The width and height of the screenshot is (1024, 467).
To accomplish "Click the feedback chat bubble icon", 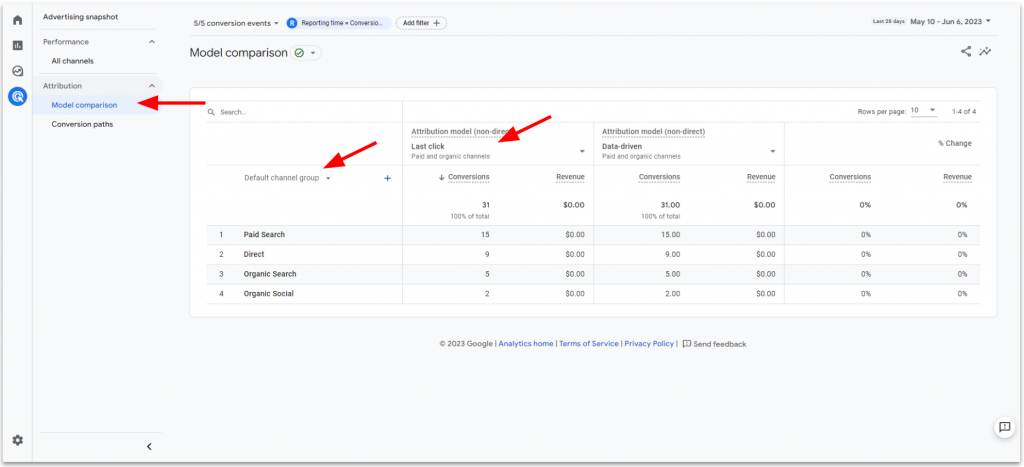I will coord(1004,427).
